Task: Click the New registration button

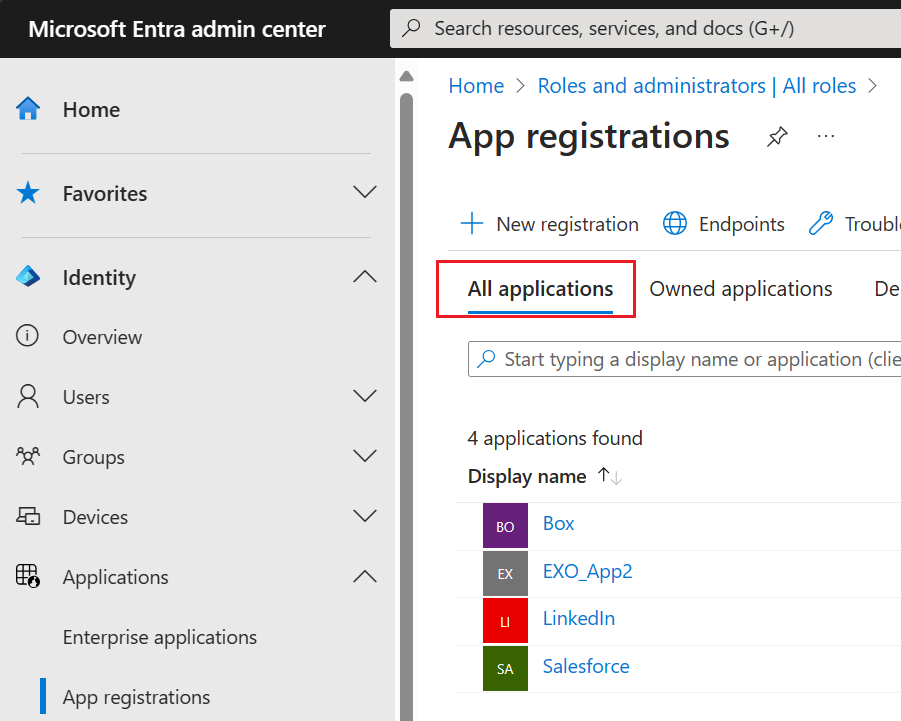Action: tap(549, 224)
